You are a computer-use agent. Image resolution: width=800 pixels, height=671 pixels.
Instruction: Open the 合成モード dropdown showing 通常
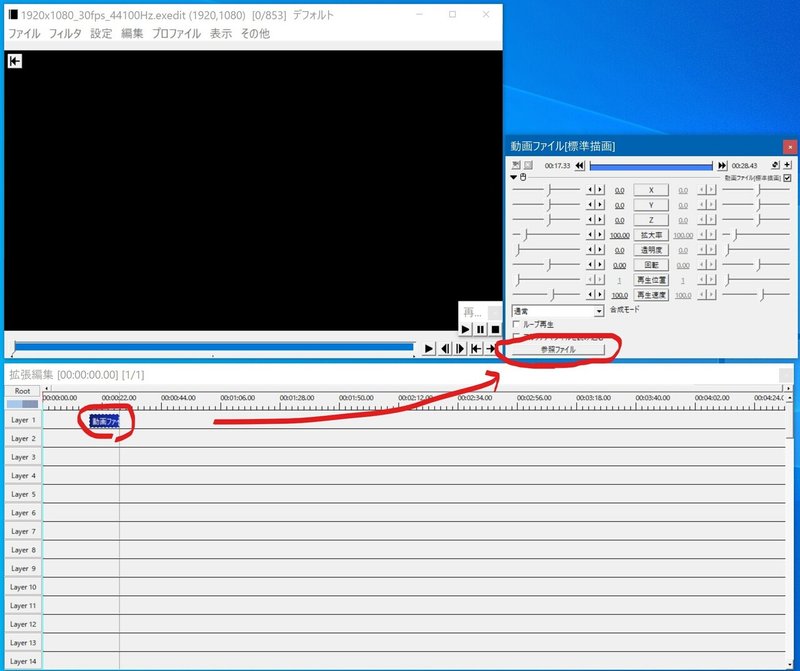pos(558,311)
